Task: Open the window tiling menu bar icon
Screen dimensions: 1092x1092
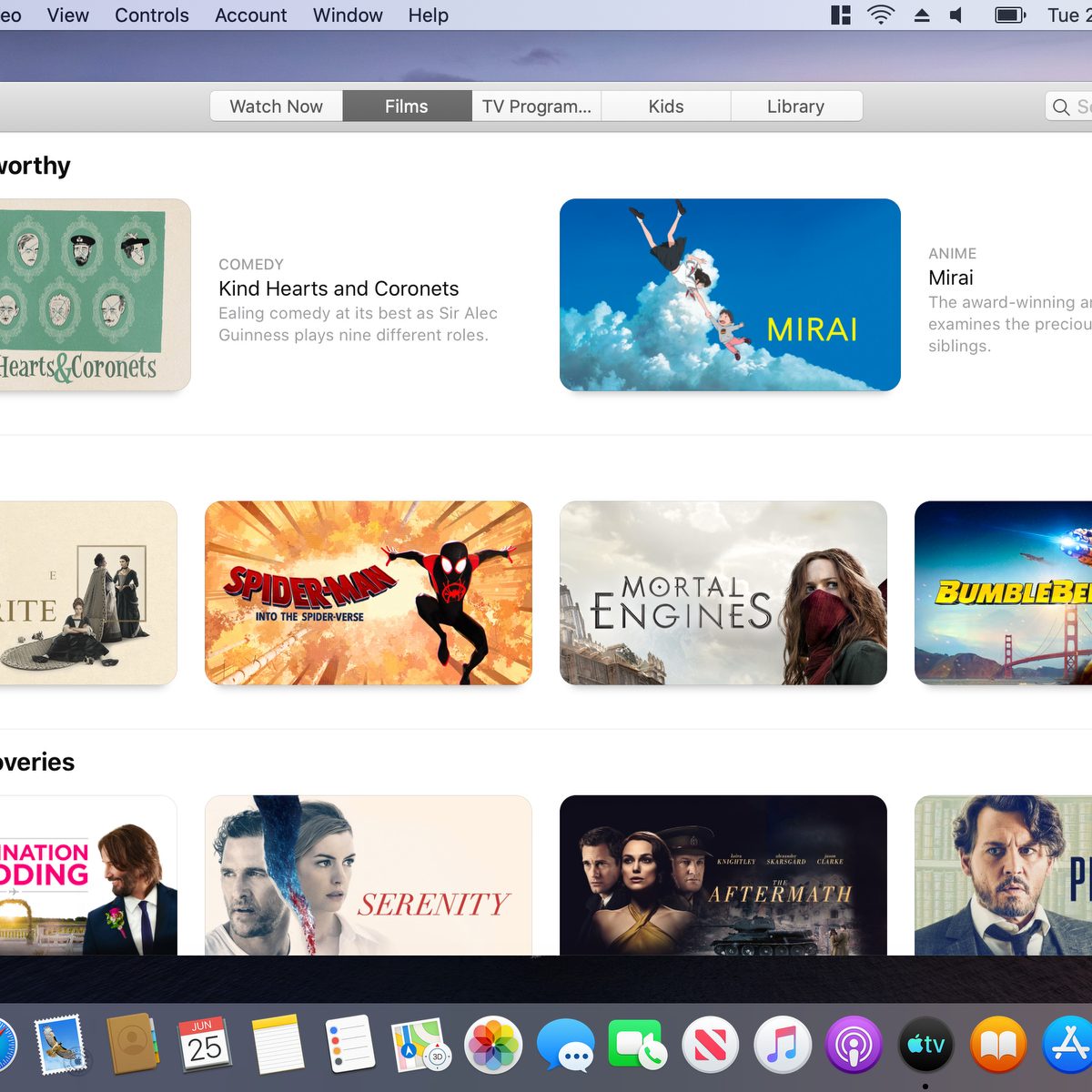Action: coord(841,15)
